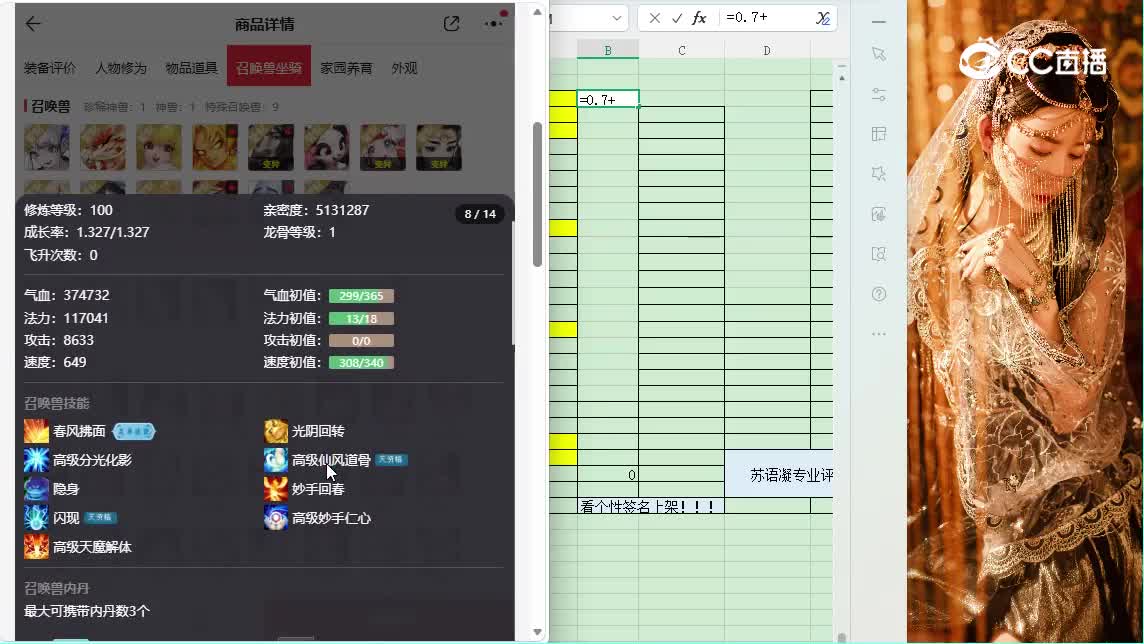Expand the spreadsheet name box dropdown
This screenshot has height=644, width=1144.
pyautogui.click(x=617, y=18)
